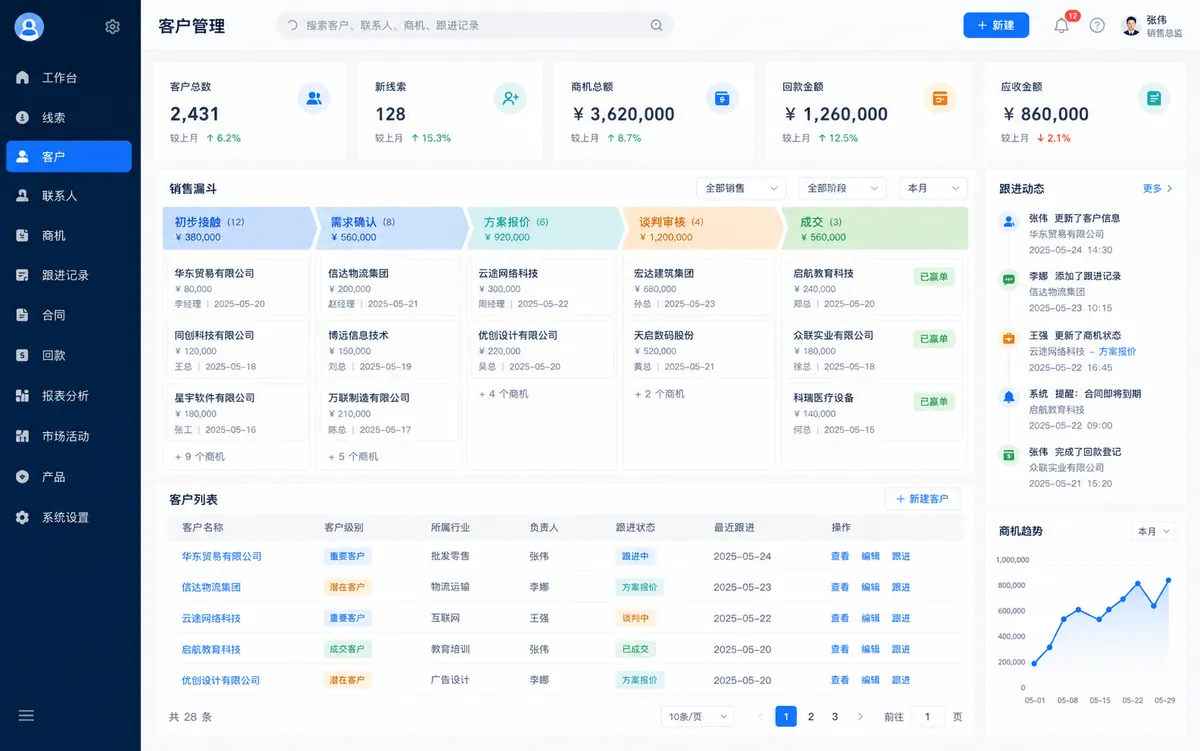
Task: Click the 线索 icon in sidebar
Action: click(x=22, y=117)
